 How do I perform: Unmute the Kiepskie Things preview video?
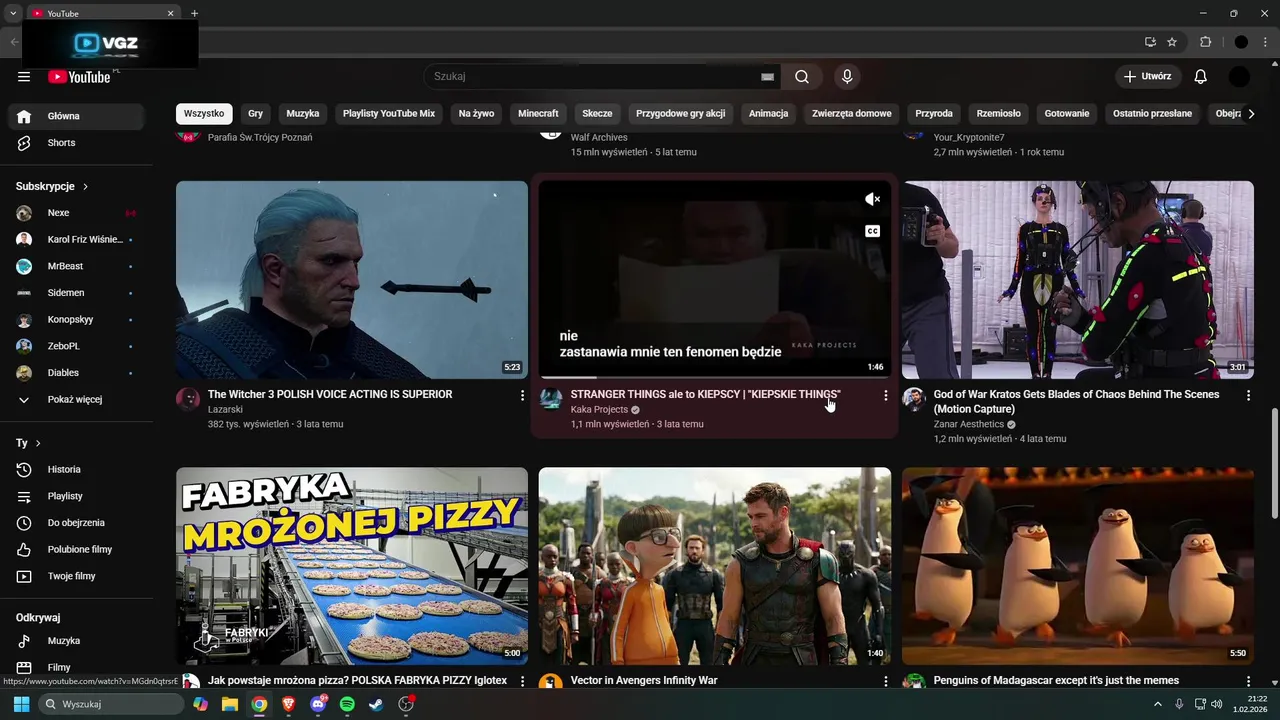tap(872, 199)
